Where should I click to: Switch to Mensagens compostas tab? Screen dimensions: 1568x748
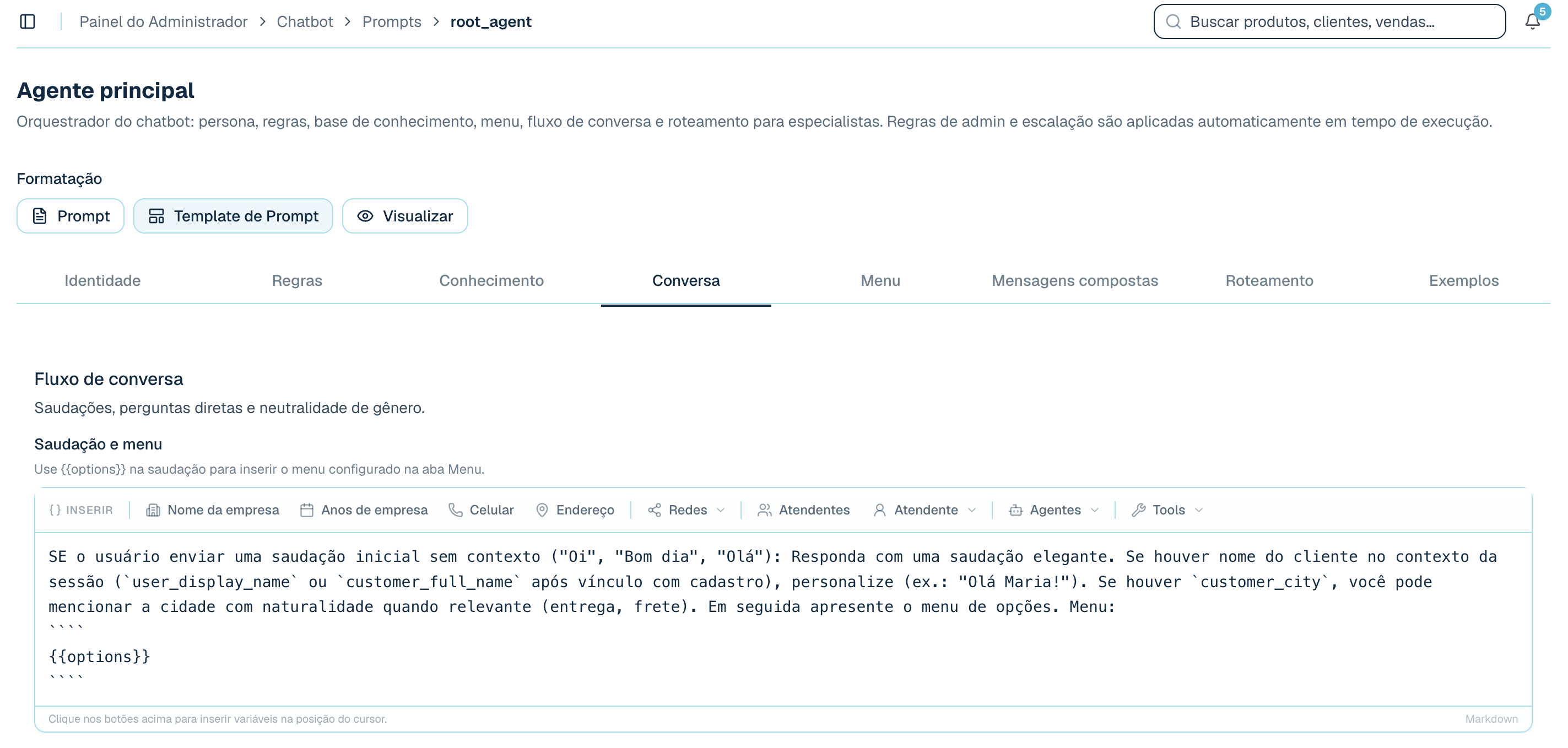pos(1075,280)
